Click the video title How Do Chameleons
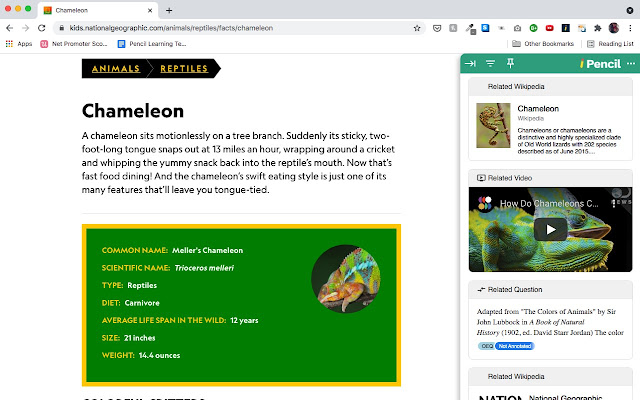640x400 pixels. (549, 203)
